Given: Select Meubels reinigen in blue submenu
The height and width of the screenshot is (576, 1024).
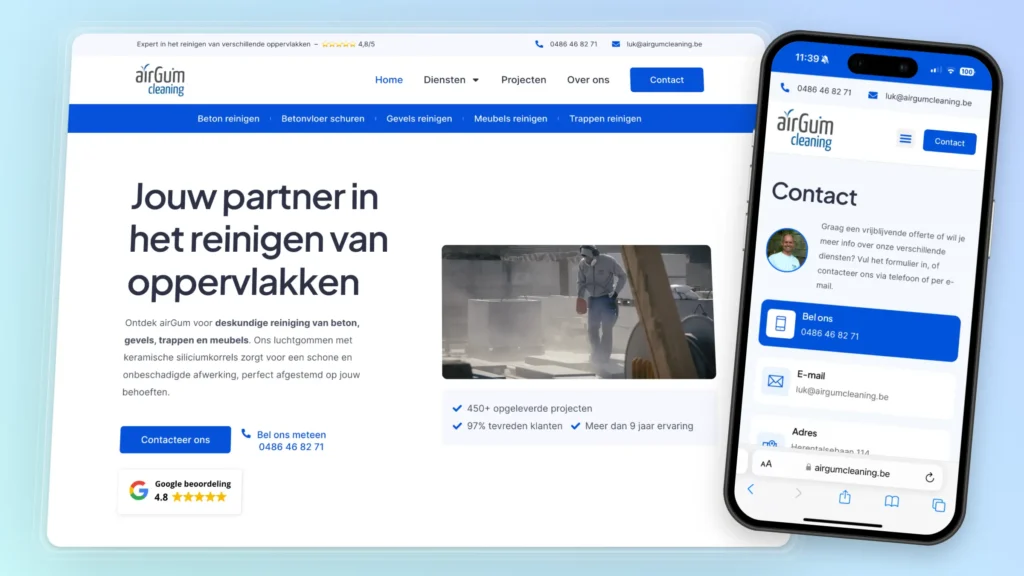Looking at the screenshot, I should (x=511, y=119).
